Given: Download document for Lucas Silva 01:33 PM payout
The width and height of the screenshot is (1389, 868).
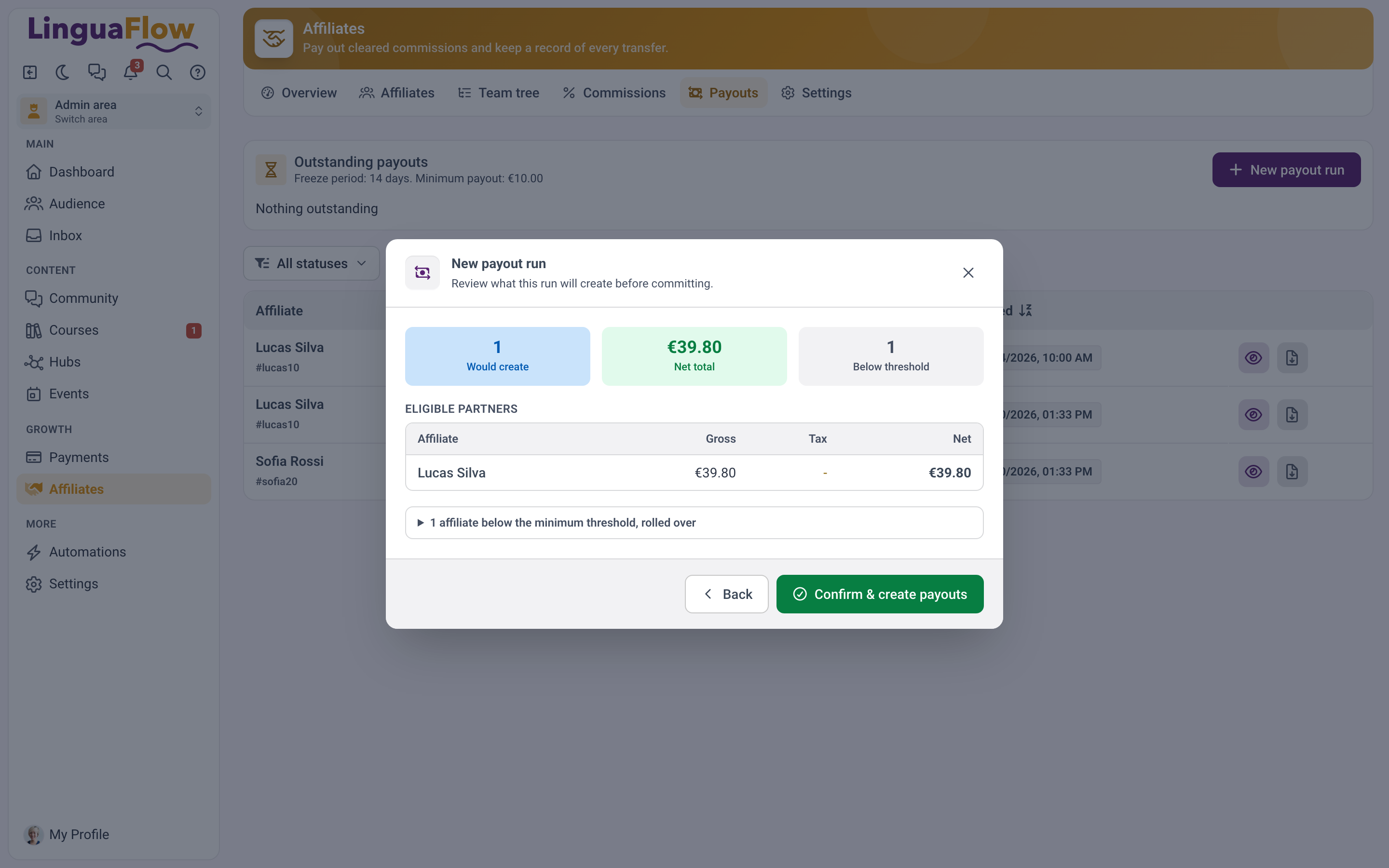Looking at the screenshot, I should [x=1292, y=415].
